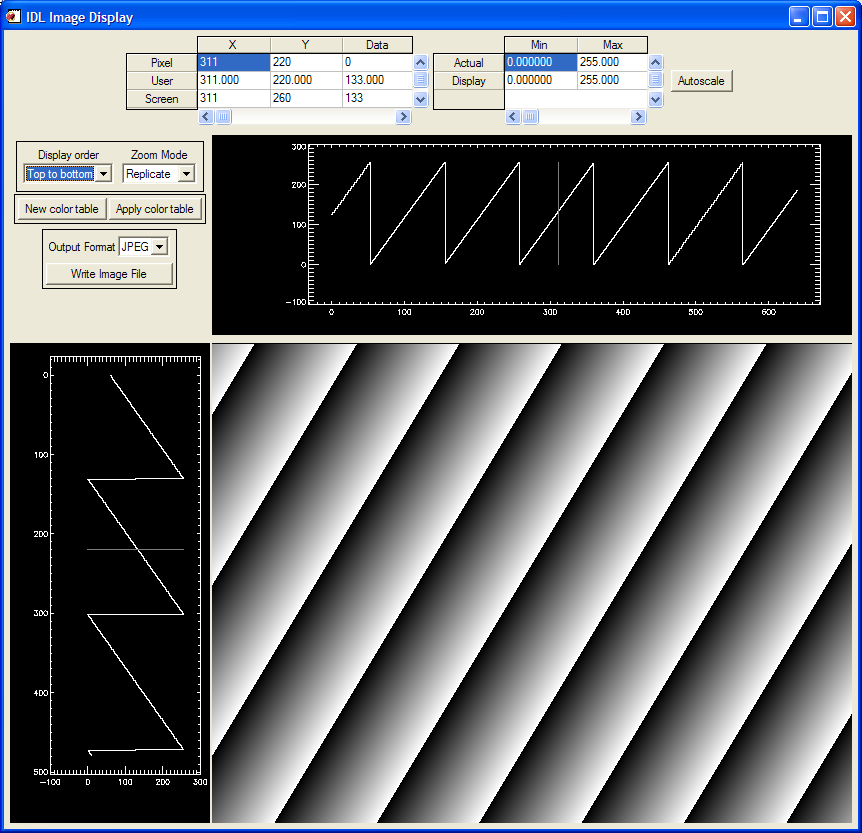
Task: Click the X column header
Action: [x=232, y=44]
